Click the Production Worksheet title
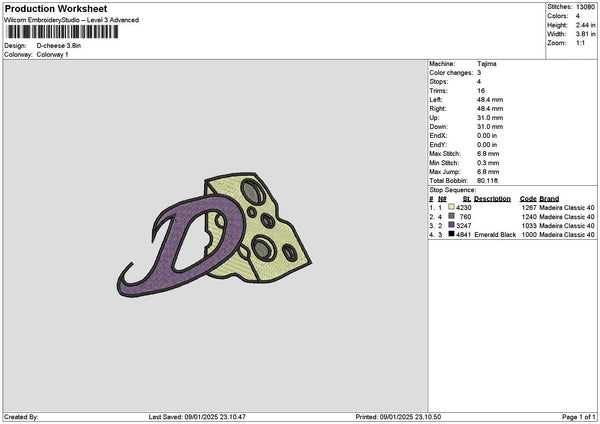600x424 pixels. pyautogui.click(x=56, y=8)
